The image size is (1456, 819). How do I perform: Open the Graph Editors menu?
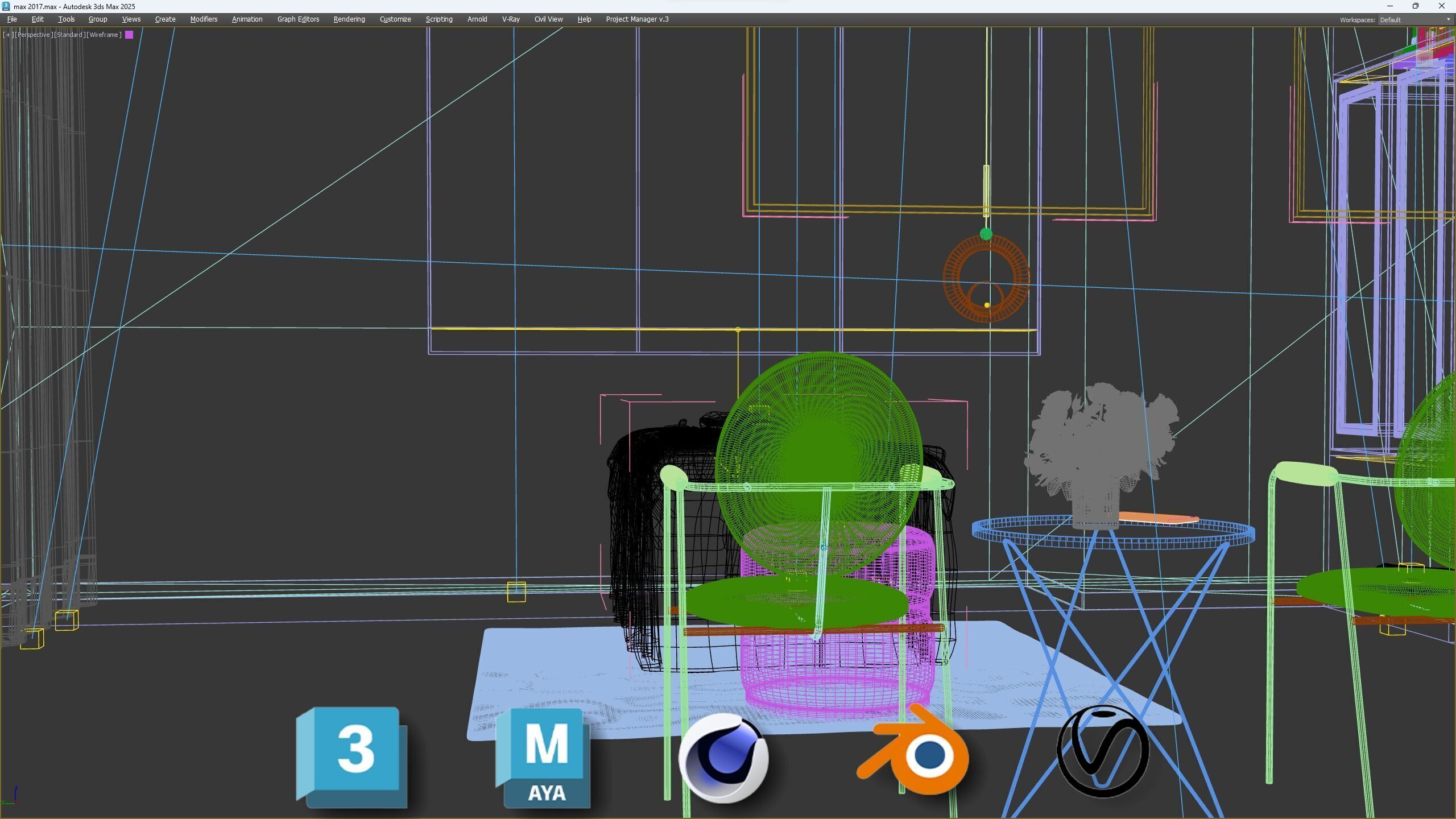tap(298, 19)
